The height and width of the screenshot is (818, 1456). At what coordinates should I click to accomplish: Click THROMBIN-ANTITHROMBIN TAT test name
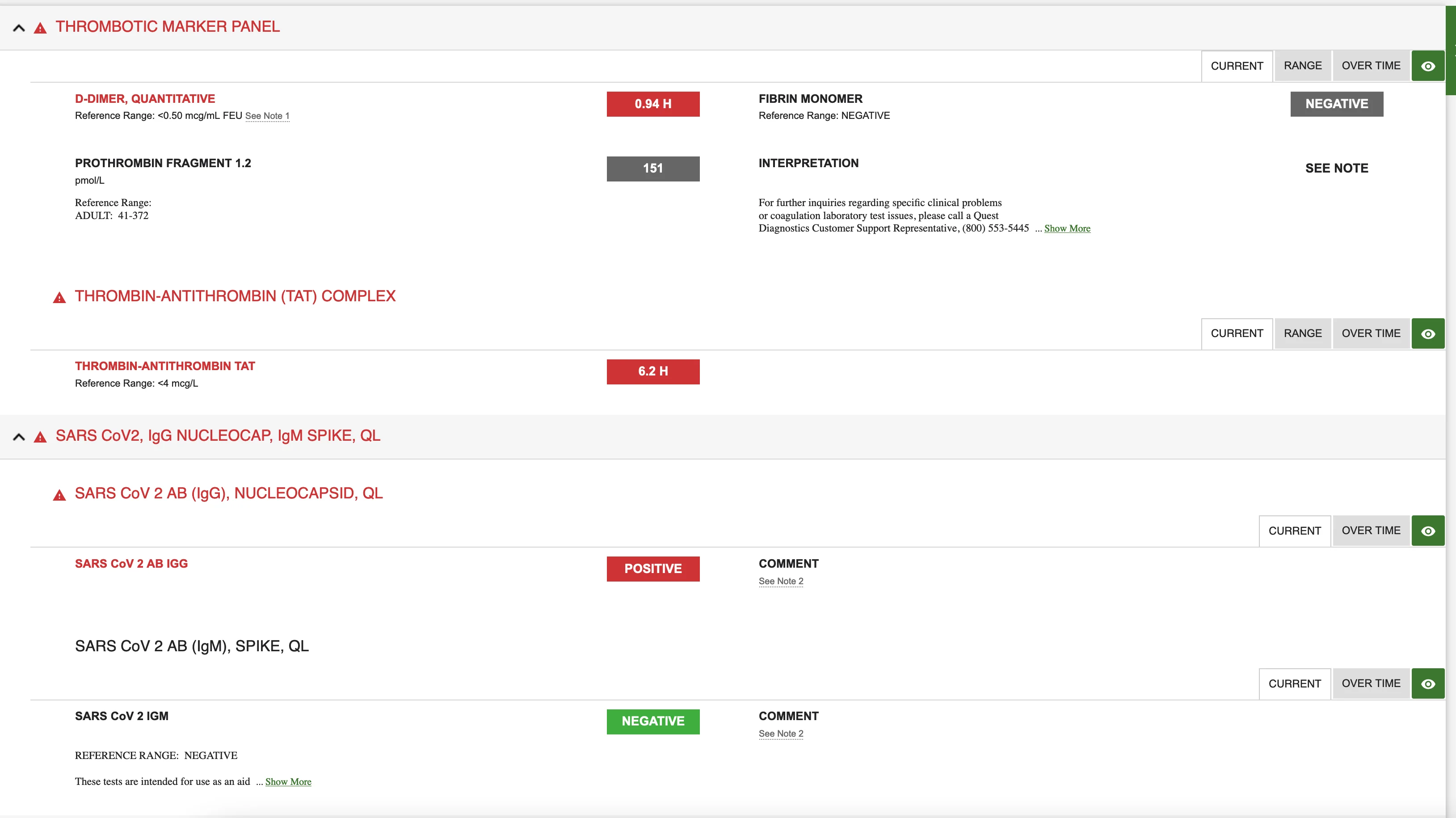164,367
